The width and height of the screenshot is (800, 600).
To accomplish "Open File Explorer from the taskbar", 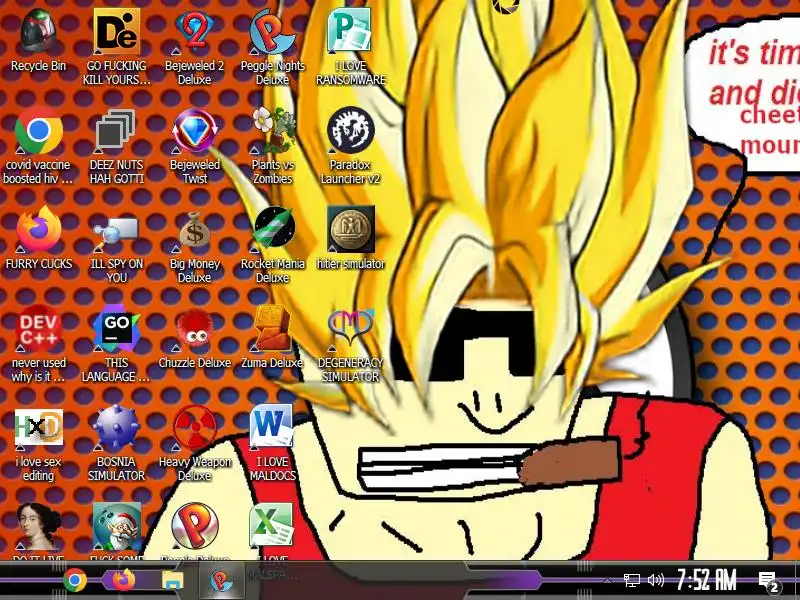I will (173, 581).
